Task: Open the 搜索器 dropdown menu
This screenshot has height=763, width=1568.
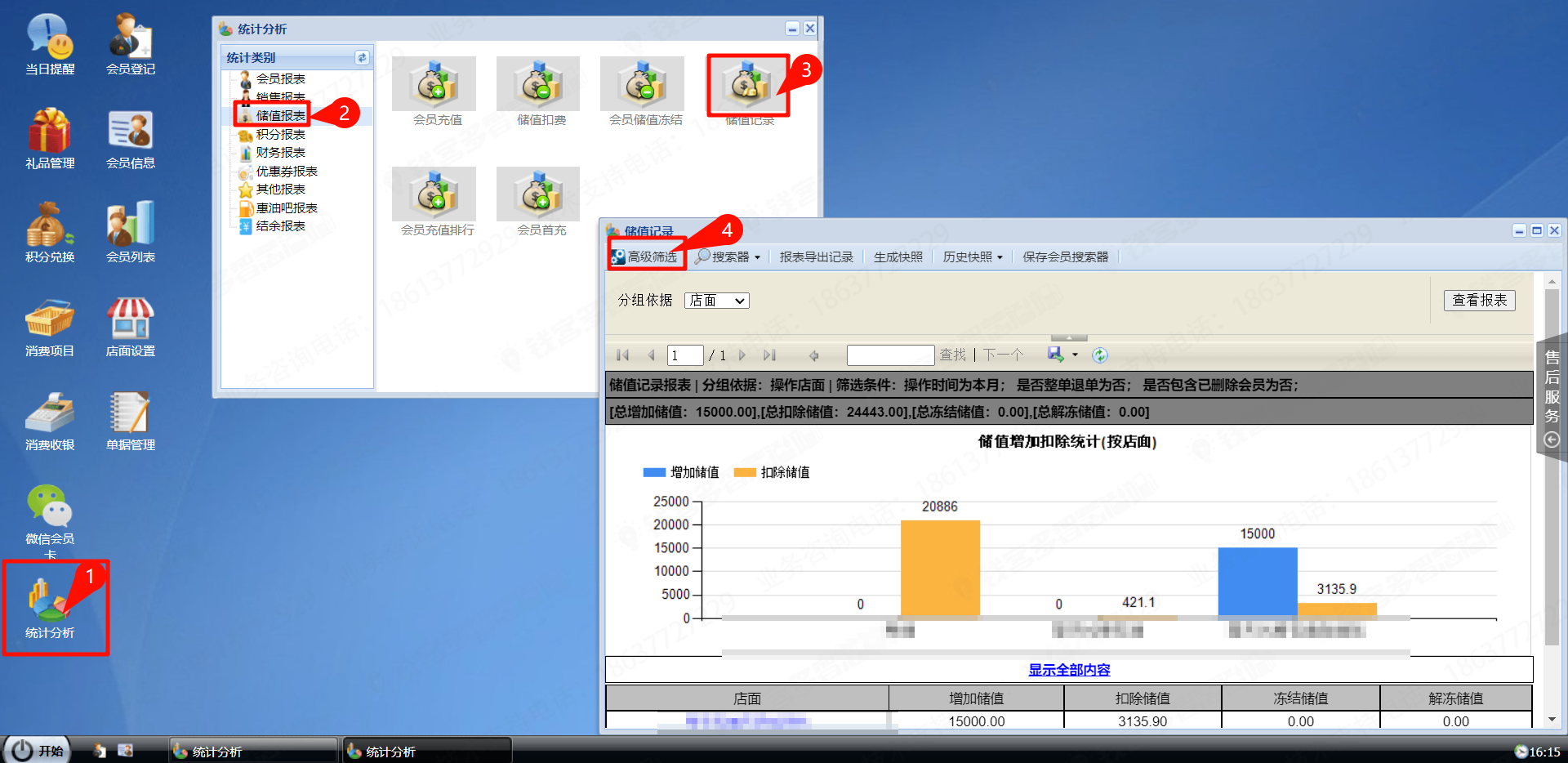Action: [x=728, y=257]
